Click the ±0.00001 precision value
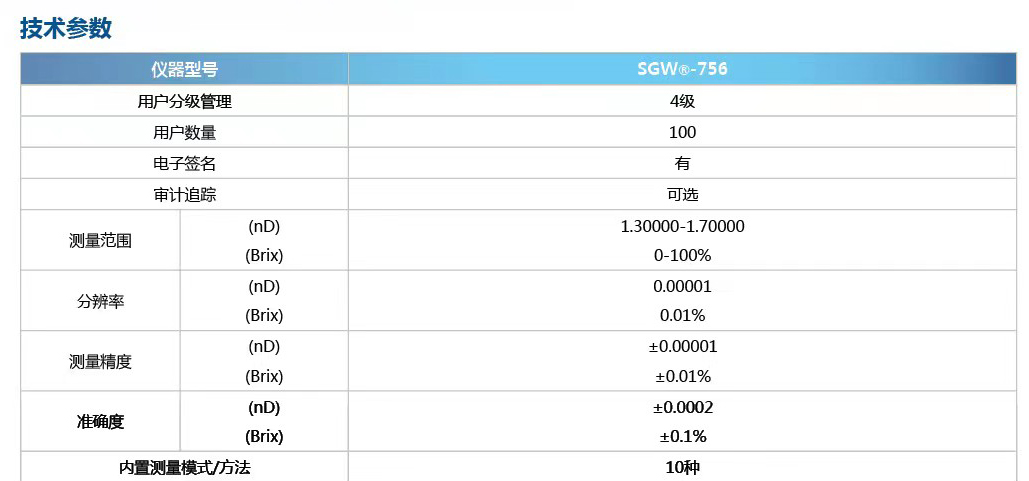The height and width of the screenshot is (481, 1029). click(682, 346)
